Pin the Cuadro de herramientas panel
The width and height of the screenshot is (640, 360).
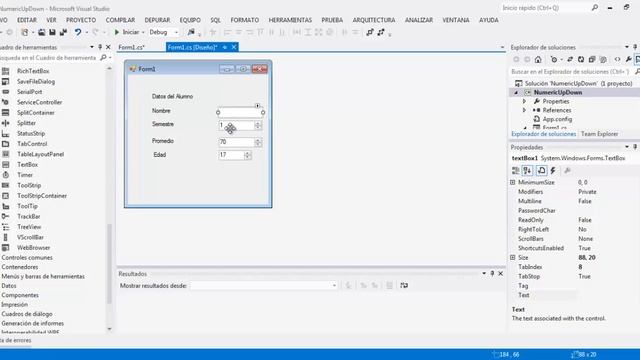coord(100,47)
